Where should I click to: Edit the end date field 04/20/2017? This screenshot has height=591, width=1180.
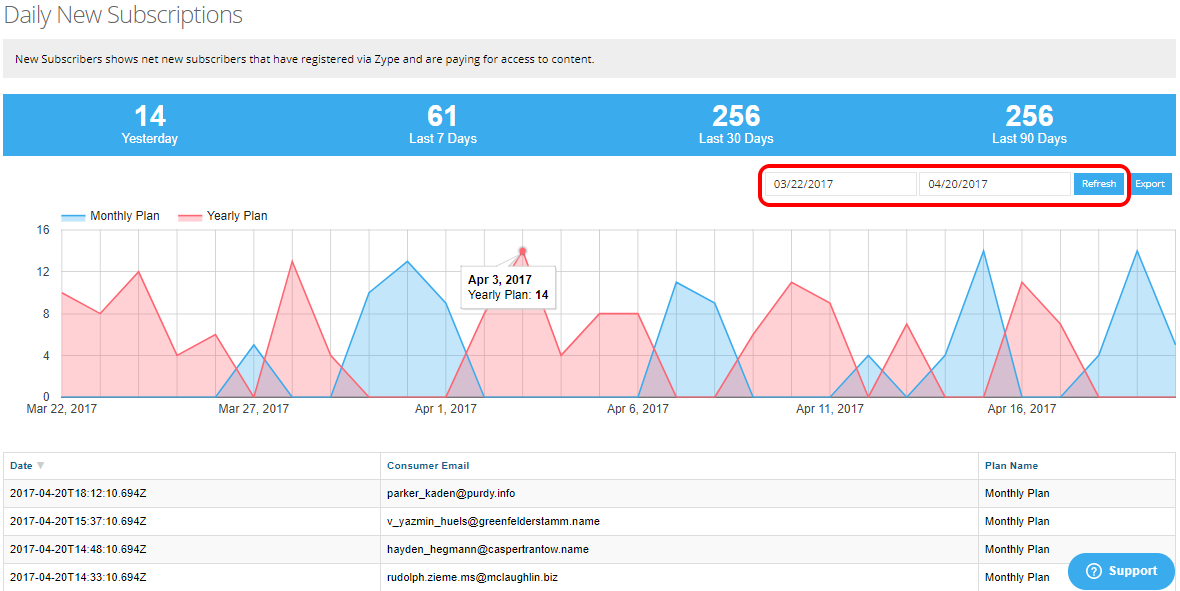click(995, 184)
